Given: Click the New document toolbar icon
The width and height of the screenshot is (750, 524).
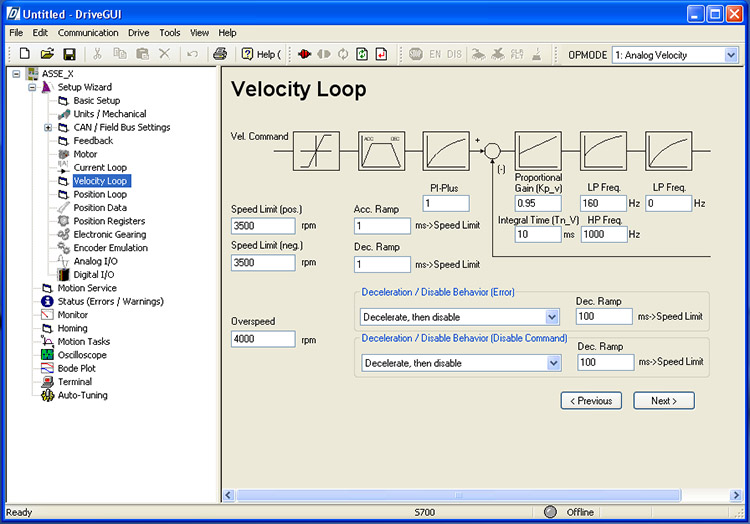Looking at the screenshot, I should pyautogui.click(x=24, y=54).
